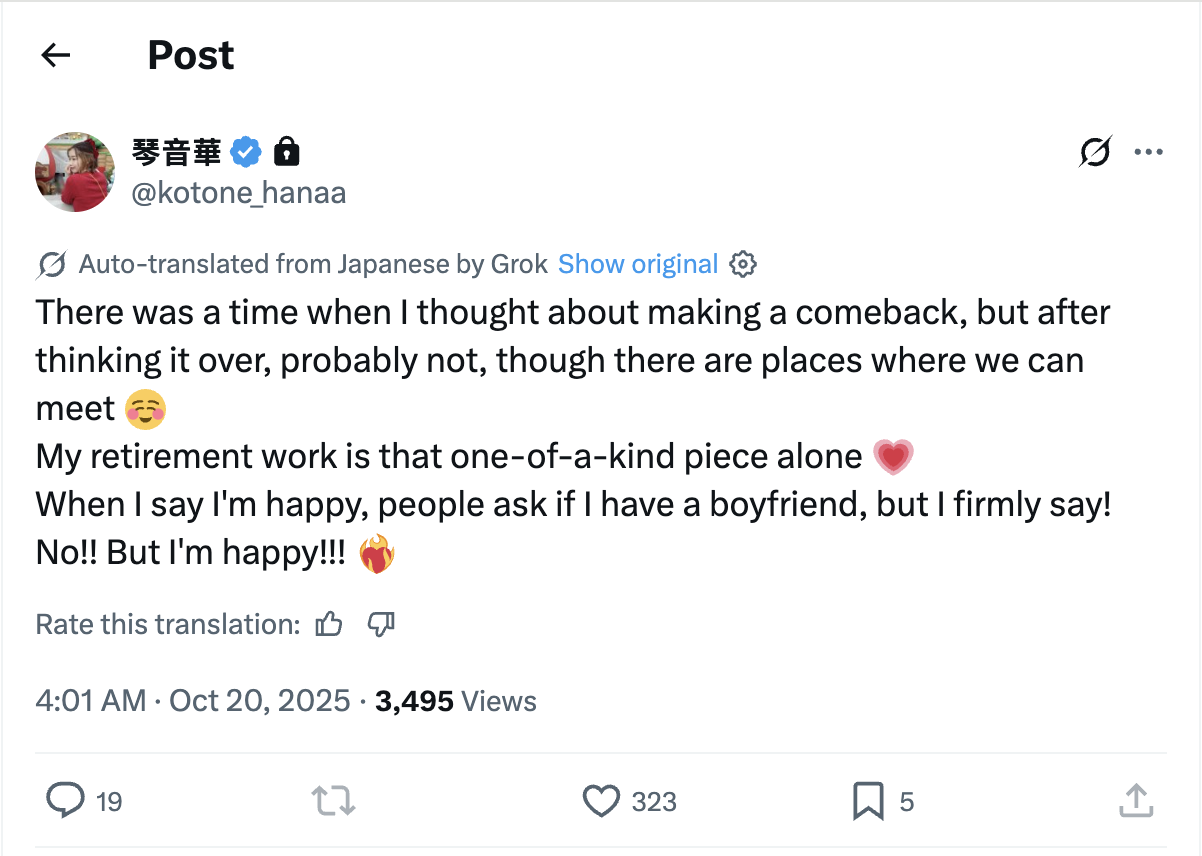
Task: Click Show original link
Action: (638, 264)
